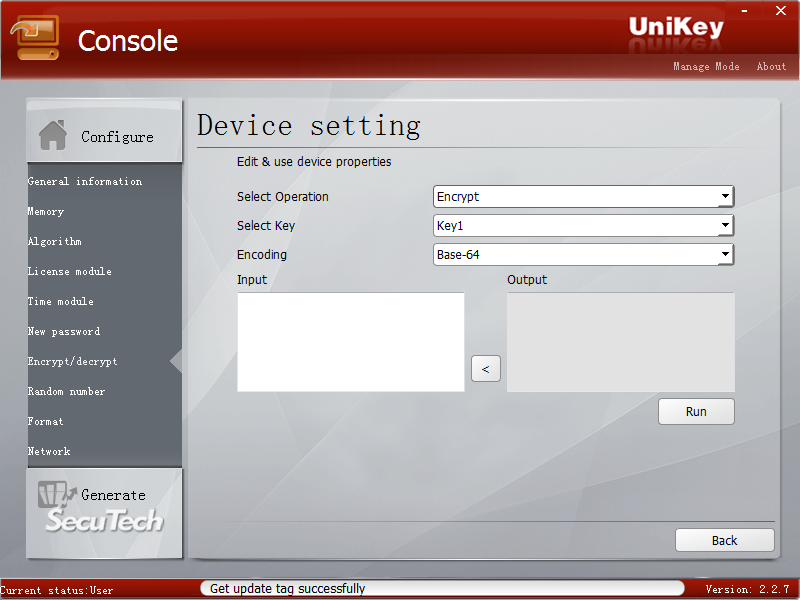Screen dimensions: 800x600
Task: Select Encrypt/decrypt in sidebar
Action: coord(72,361)
